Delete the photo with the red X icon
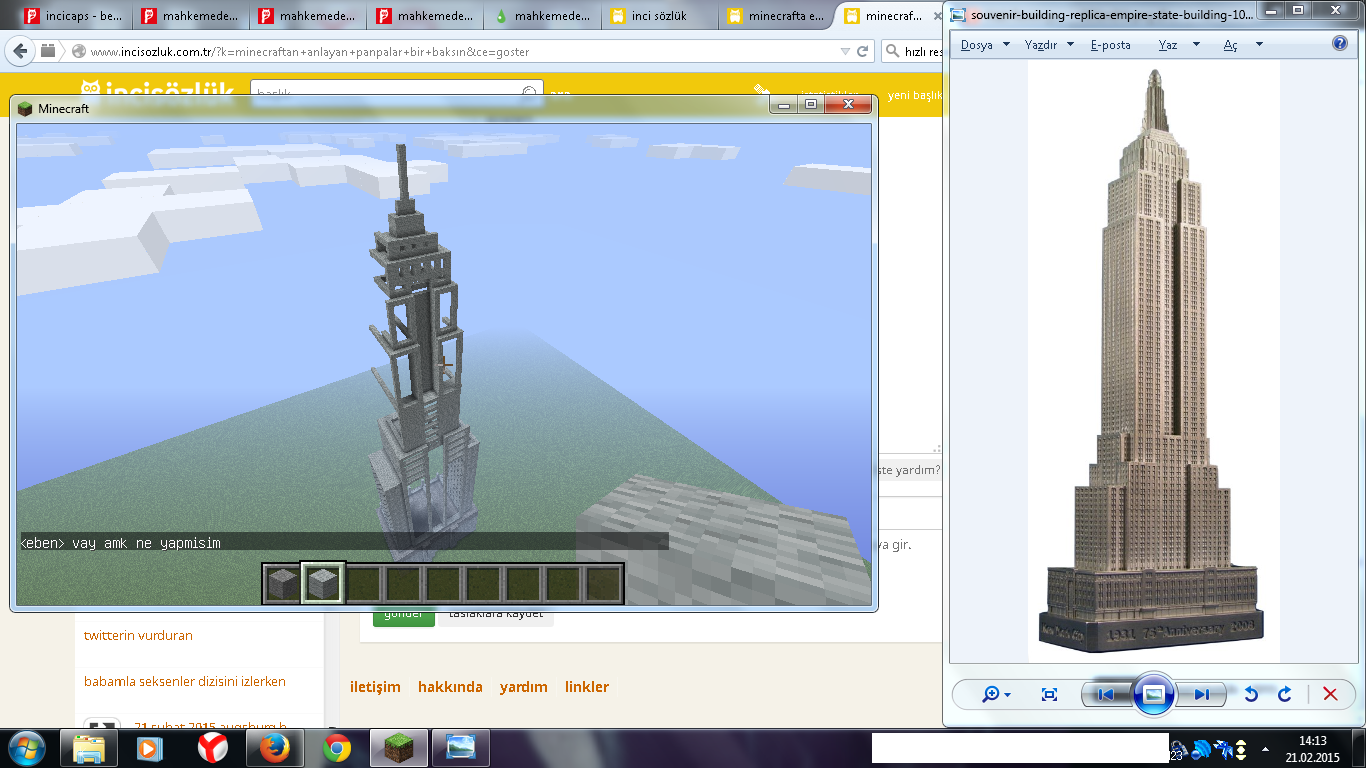The height and width of the screenshot is (769, 1366). pyautogui.click(x=1330, y=694)
